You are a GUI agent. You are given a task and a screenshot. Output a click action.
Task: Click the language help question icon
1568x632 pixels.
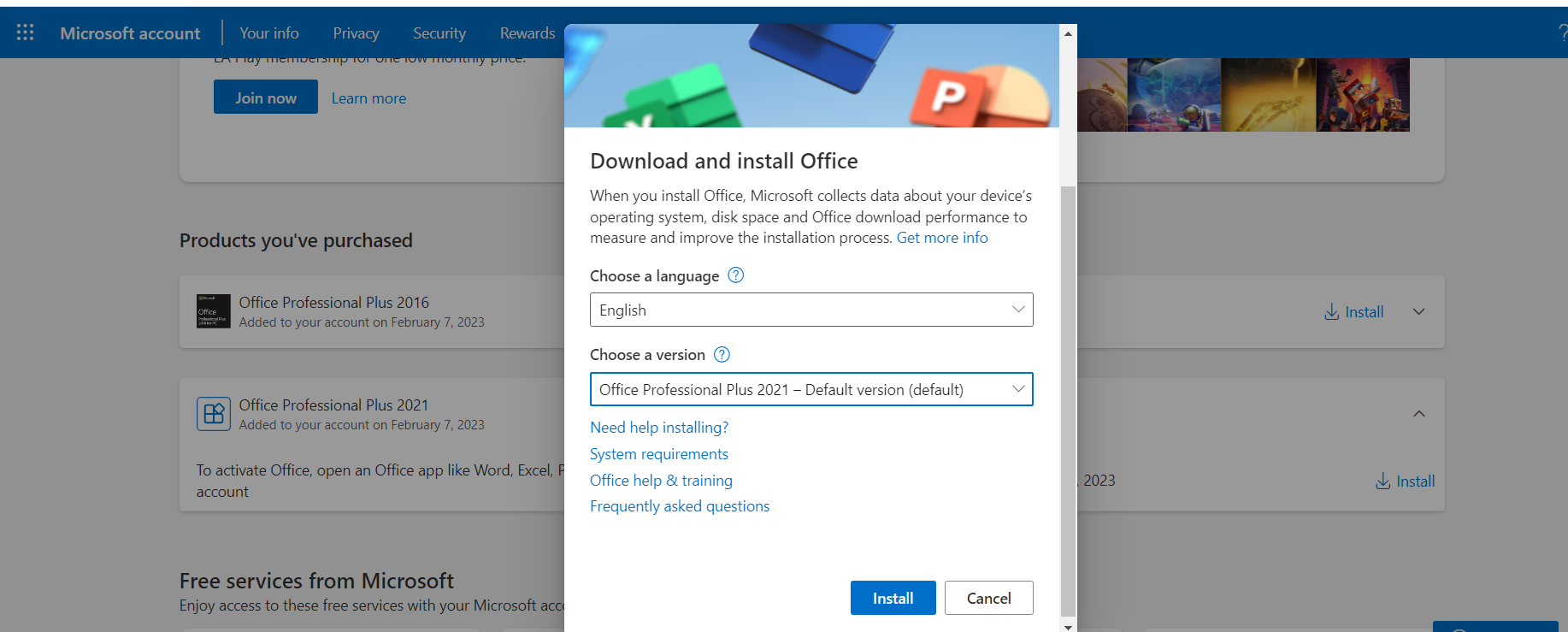[x=735, y=275]
